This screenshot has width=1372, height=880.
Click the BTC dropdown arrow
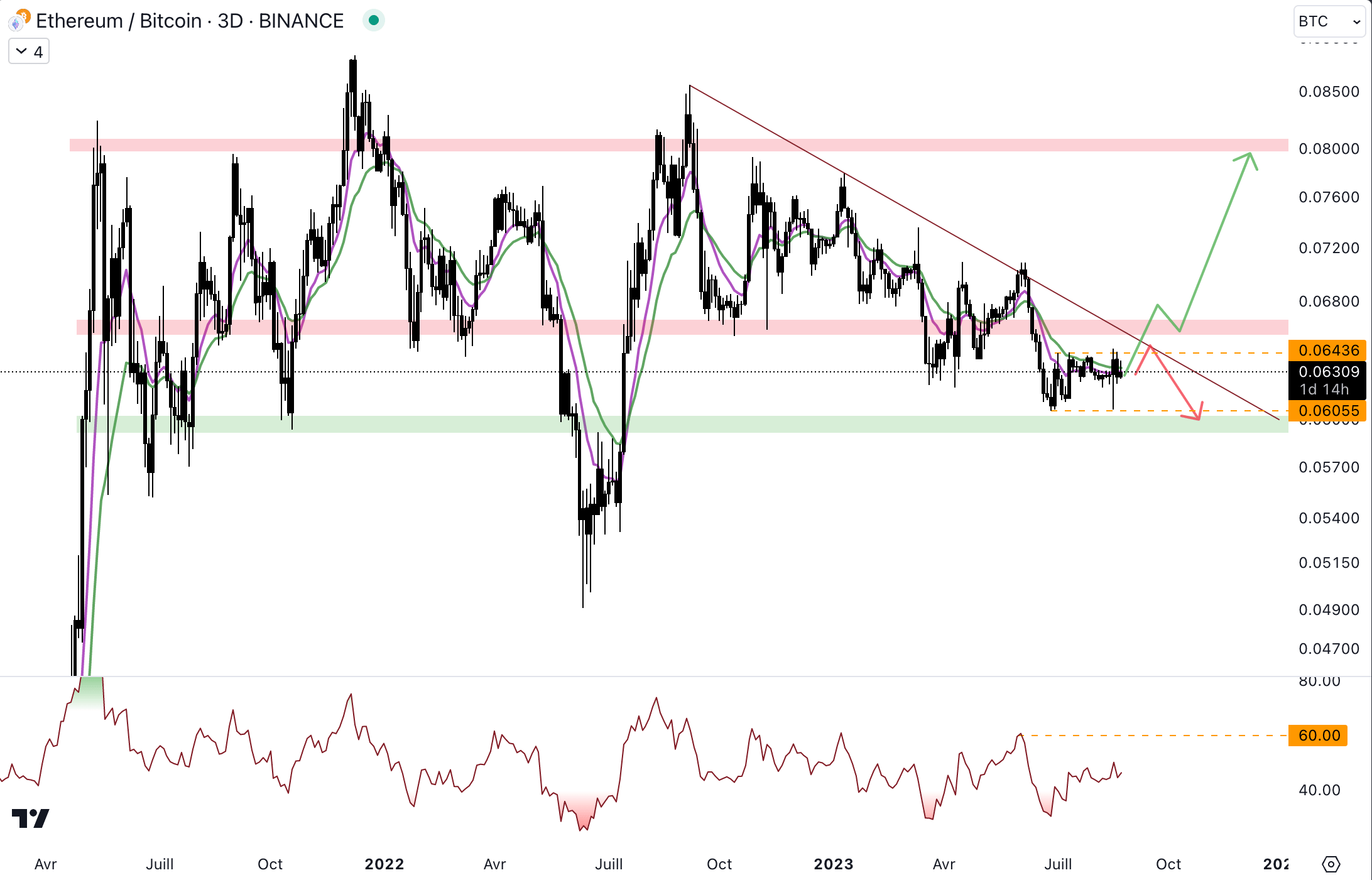click(1356, 22)
